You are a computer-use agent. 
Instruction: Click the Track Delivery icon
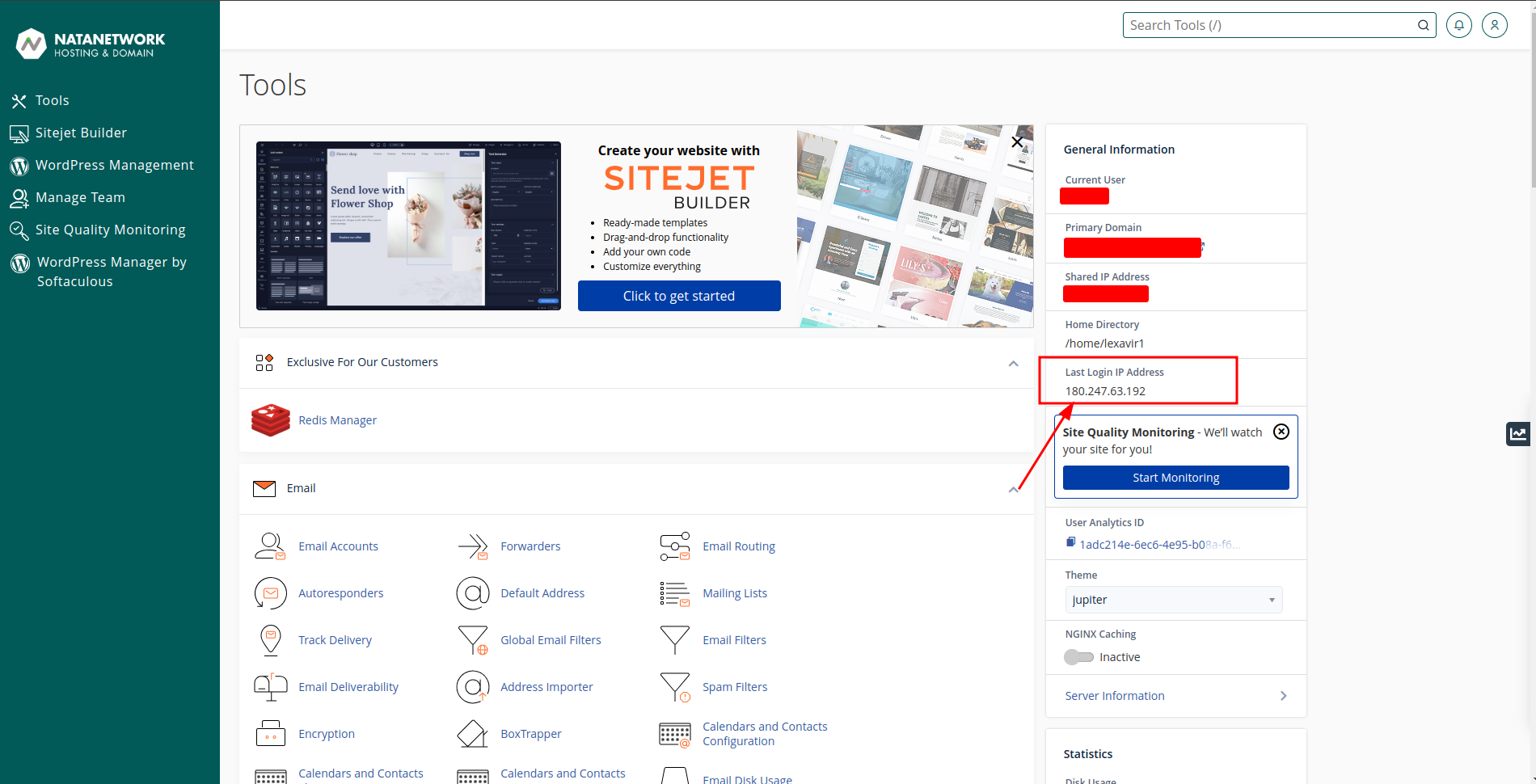click(271, 640)
